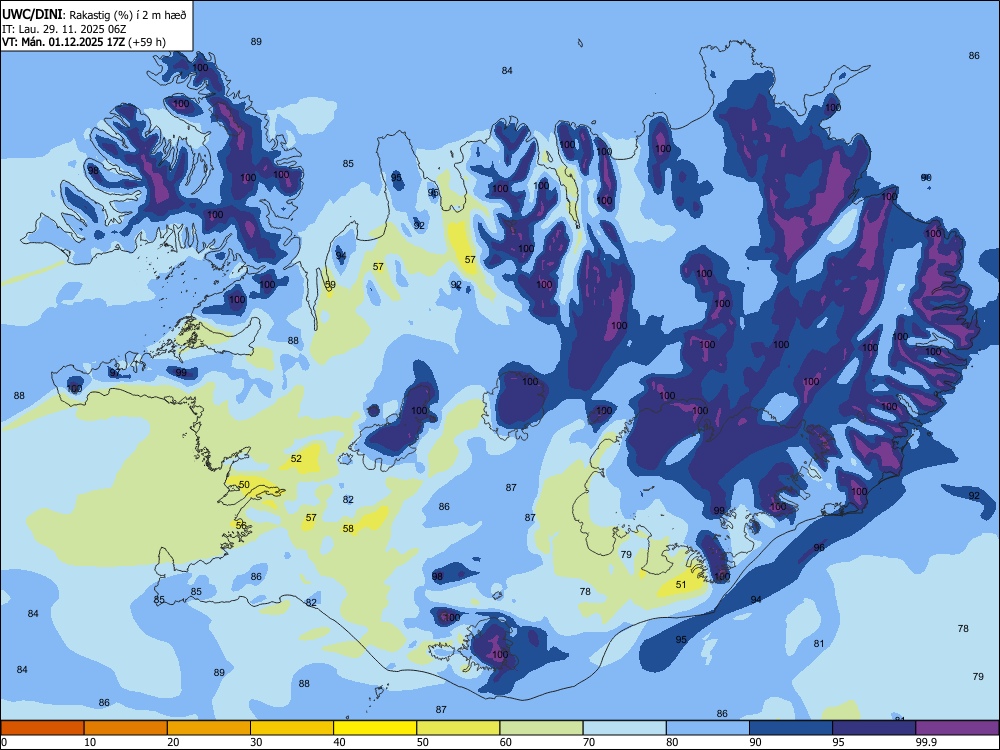
Task: Pick the light green 60–70 legend swatch
Action: click(x=541, y=728)
